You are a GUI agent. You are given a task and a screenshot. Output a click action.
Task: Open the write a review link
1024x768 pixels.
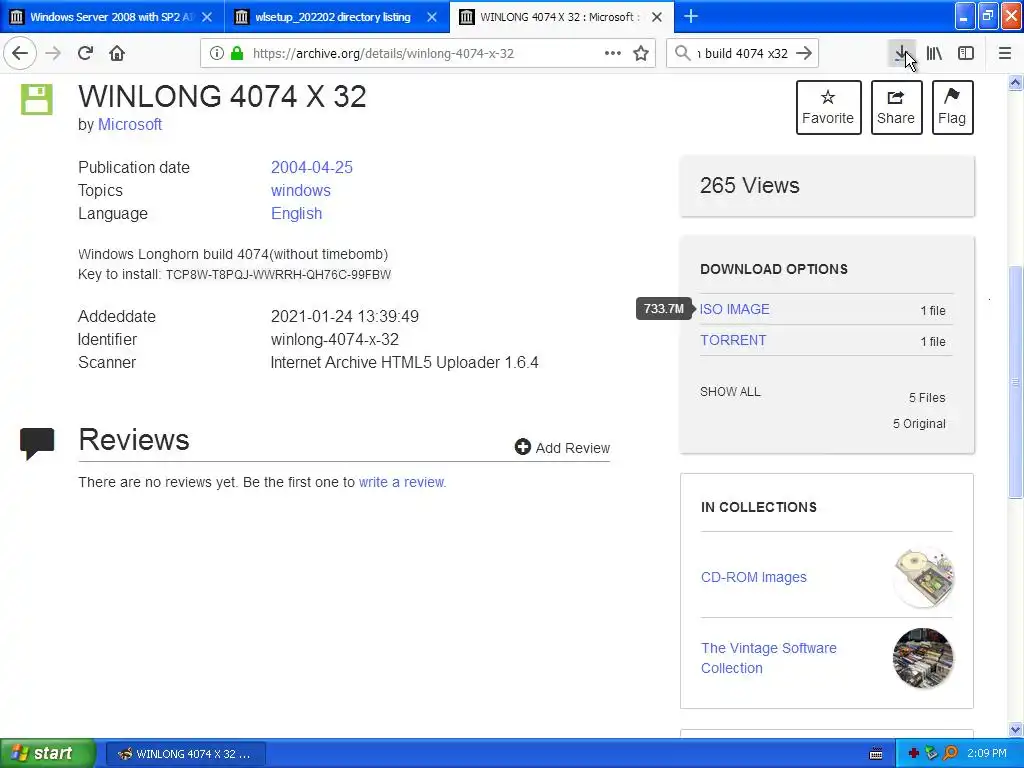click(402, 482)
